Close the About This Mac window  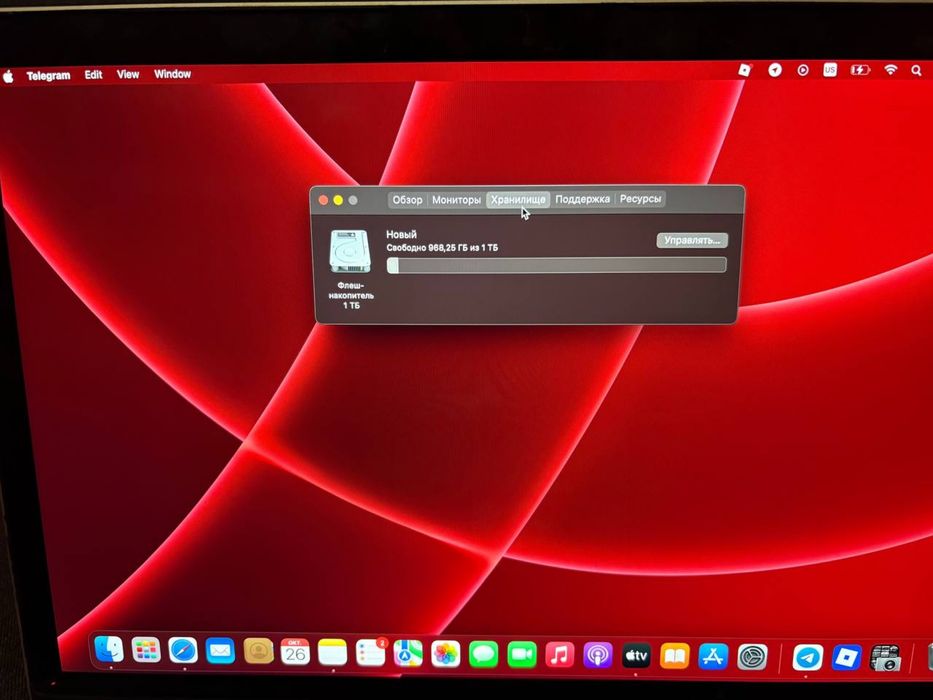[x=323, y=200]
